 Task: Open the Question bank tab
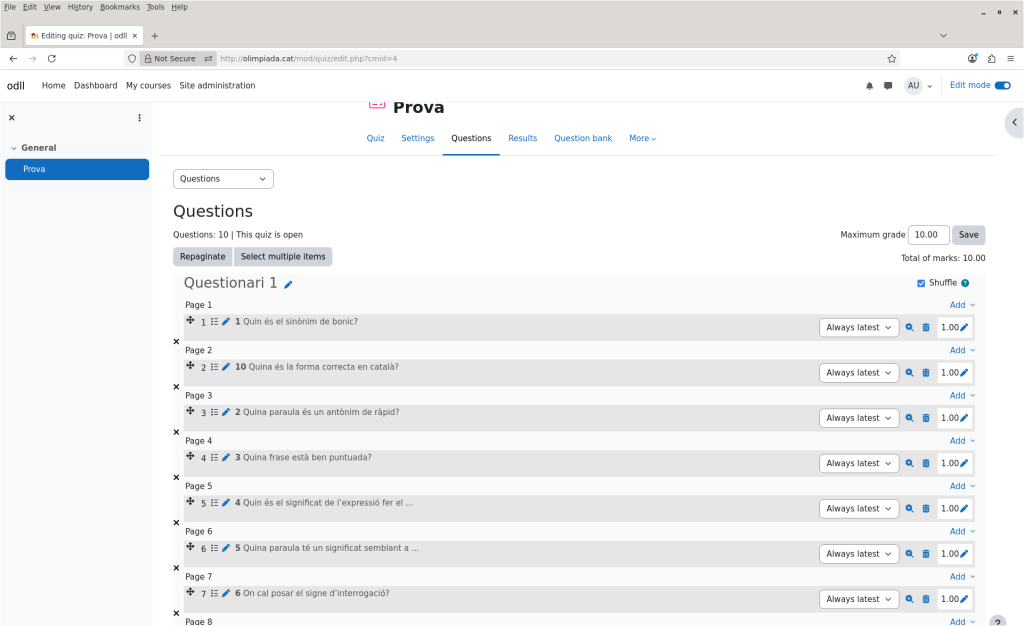tap(583, 138)
